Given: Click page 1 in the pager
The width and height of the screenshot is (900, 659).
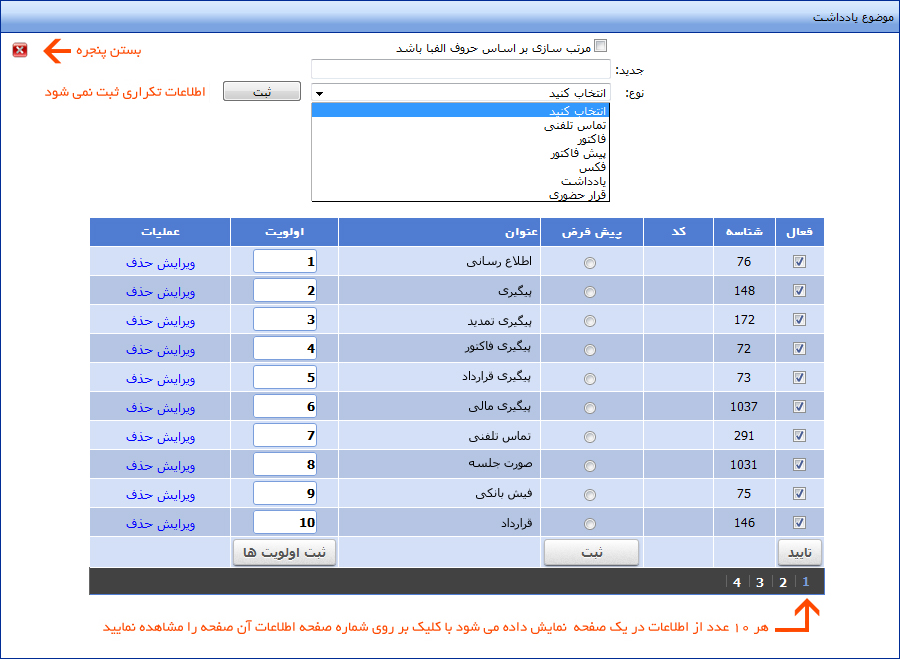Looking at the screenshot, I should [806, 582].
